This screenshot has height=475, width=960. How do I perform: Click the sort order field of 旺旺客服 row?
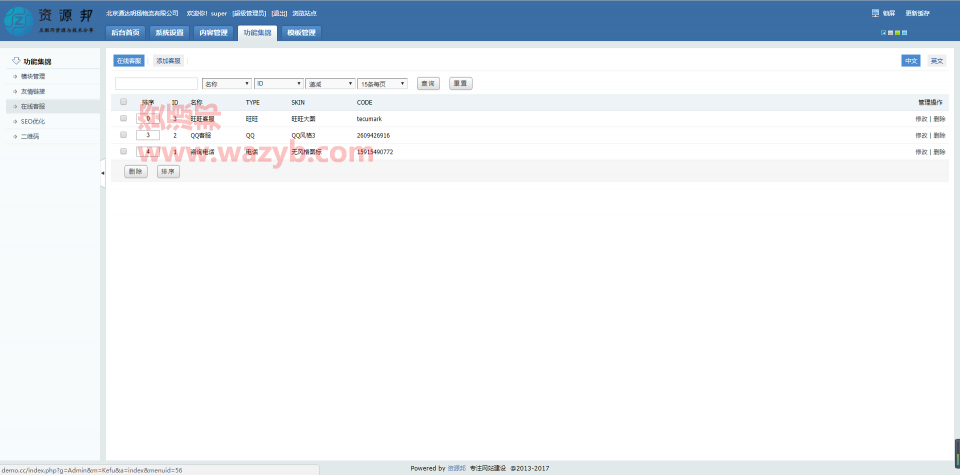[x=148, y=119]
